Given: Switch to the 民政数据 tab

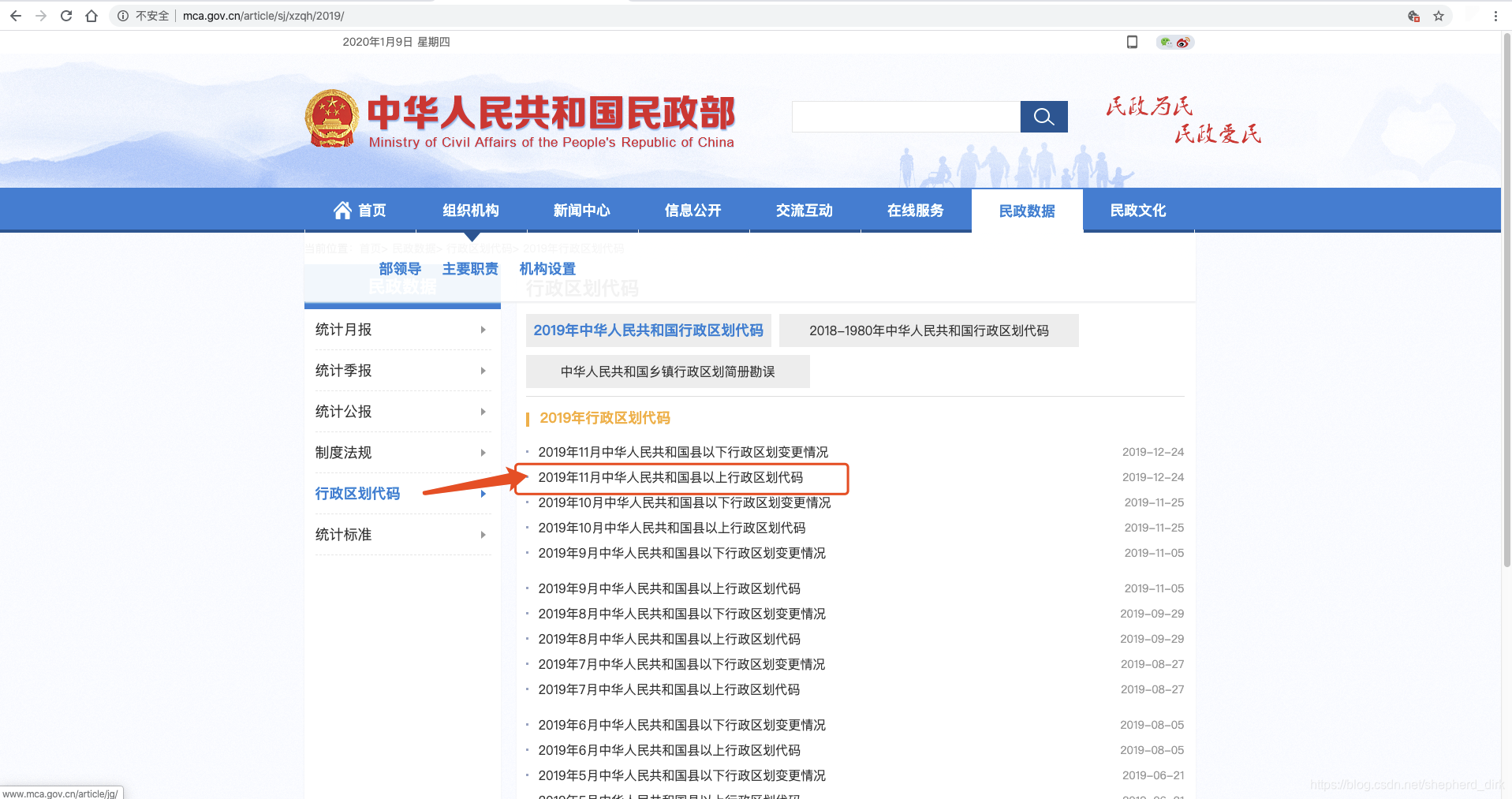Looking at the screenshot, I should 1027,210.
